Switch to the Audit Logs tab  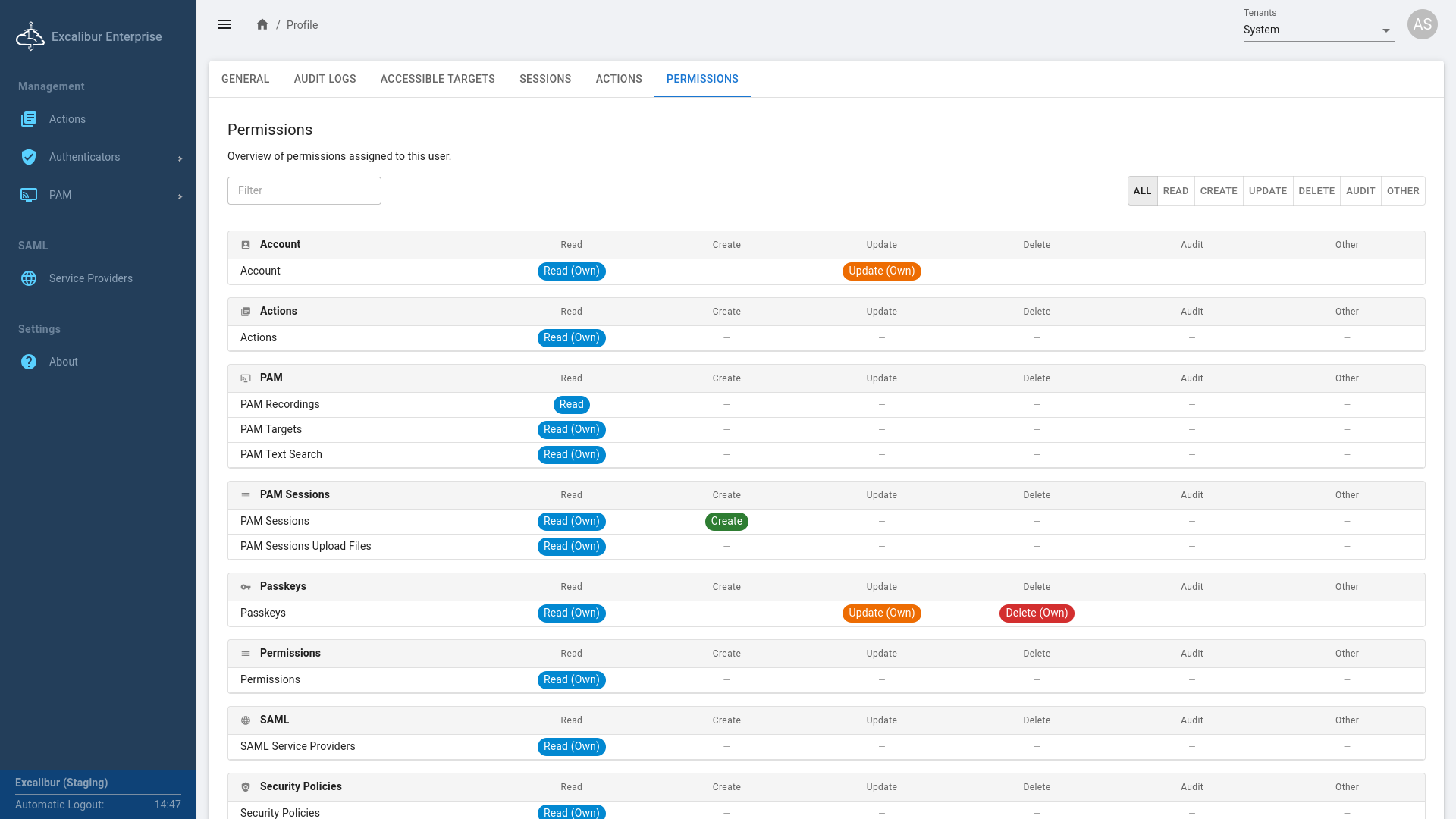coord(325,79)
